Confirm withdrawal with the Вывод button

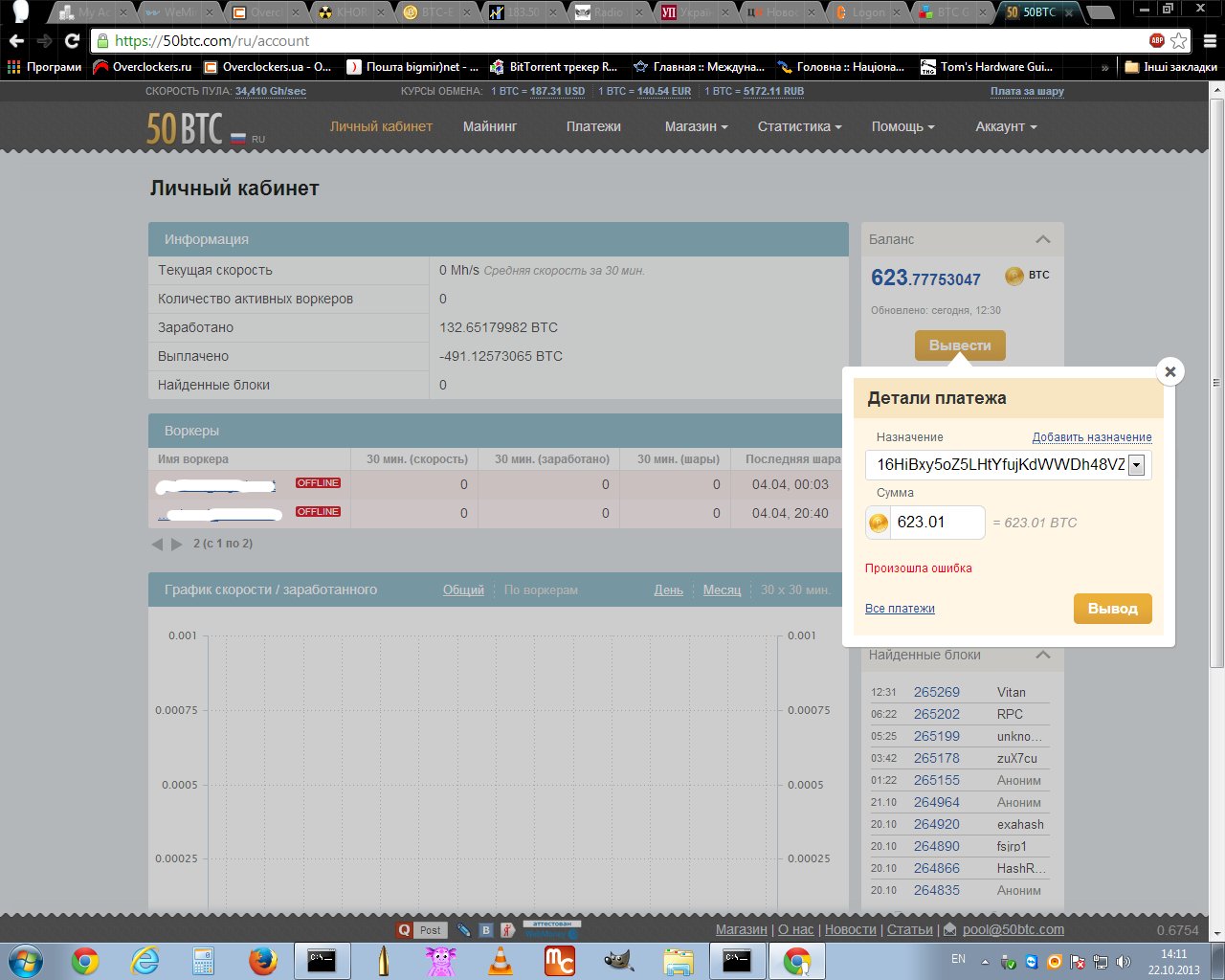coord(1113,609)
